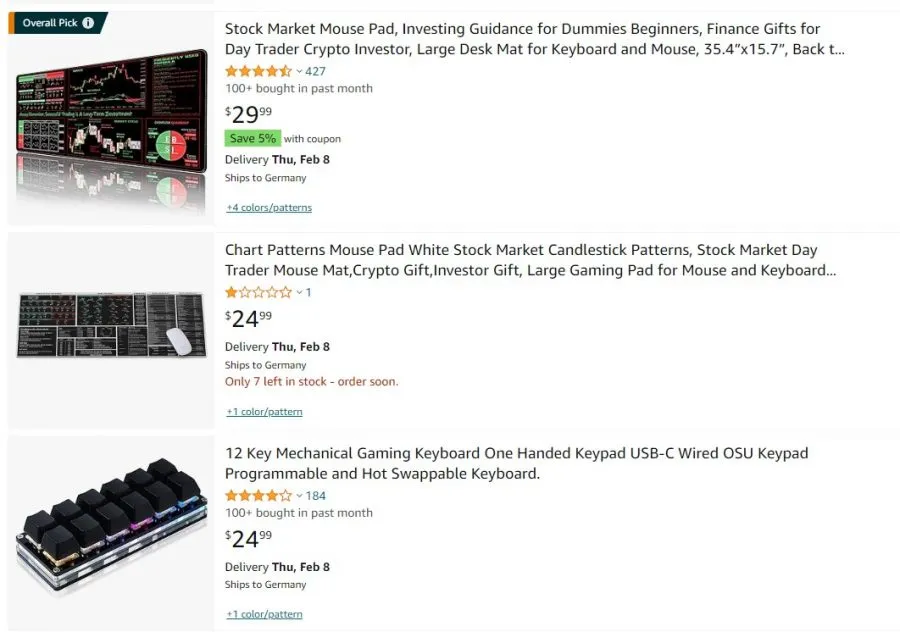Click the star rating of Stock Market Mouse Pad
The height and width of the screenshot is (632, 900).
point(257,71)
